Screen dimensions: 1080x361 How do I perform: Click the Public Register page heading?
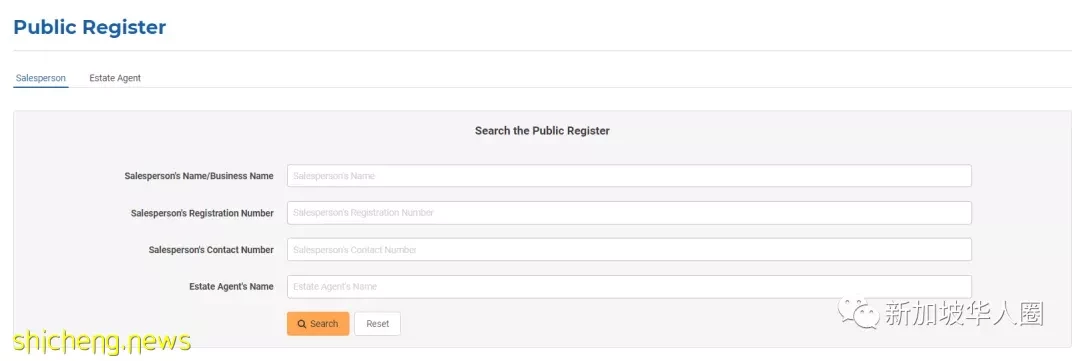(x=90, y=28)
